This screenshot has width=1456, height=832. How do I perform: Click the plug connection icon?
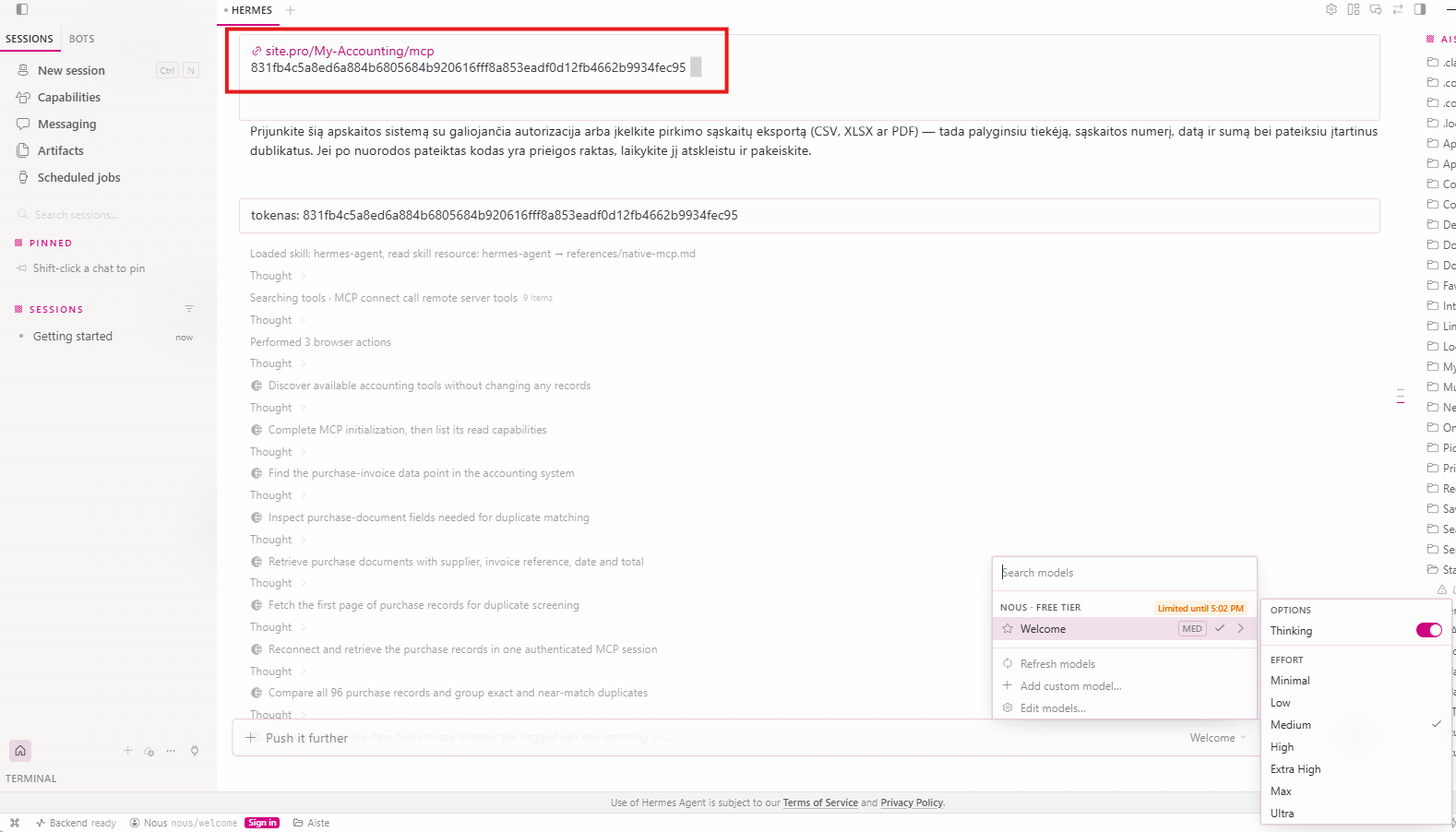pyautogui.click(x=195, y=751)
